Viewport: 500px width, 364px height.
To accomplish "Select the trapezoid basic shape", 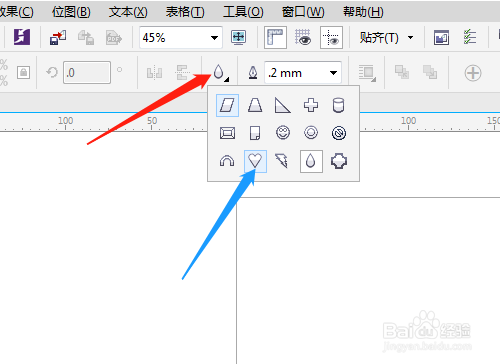I will pyautogui.click(x=255, y=105).
